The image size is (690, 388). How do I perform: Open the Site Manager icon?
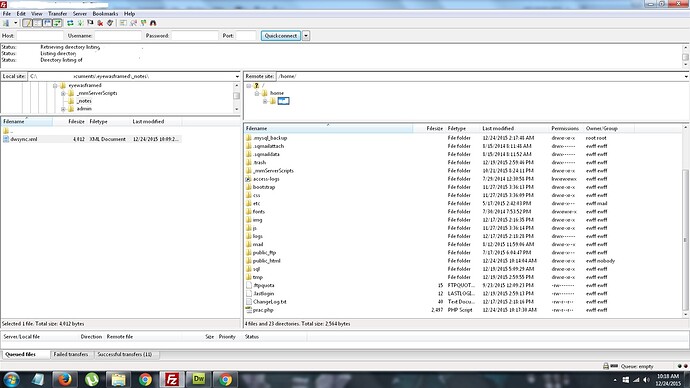pos(6,23)
